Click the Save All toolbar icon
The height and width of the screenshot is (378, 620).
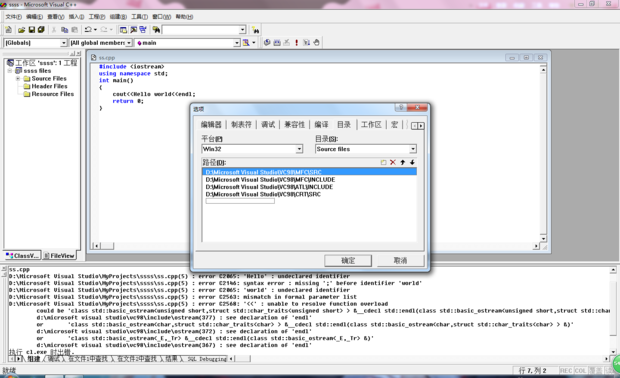(x=41, y=30)
